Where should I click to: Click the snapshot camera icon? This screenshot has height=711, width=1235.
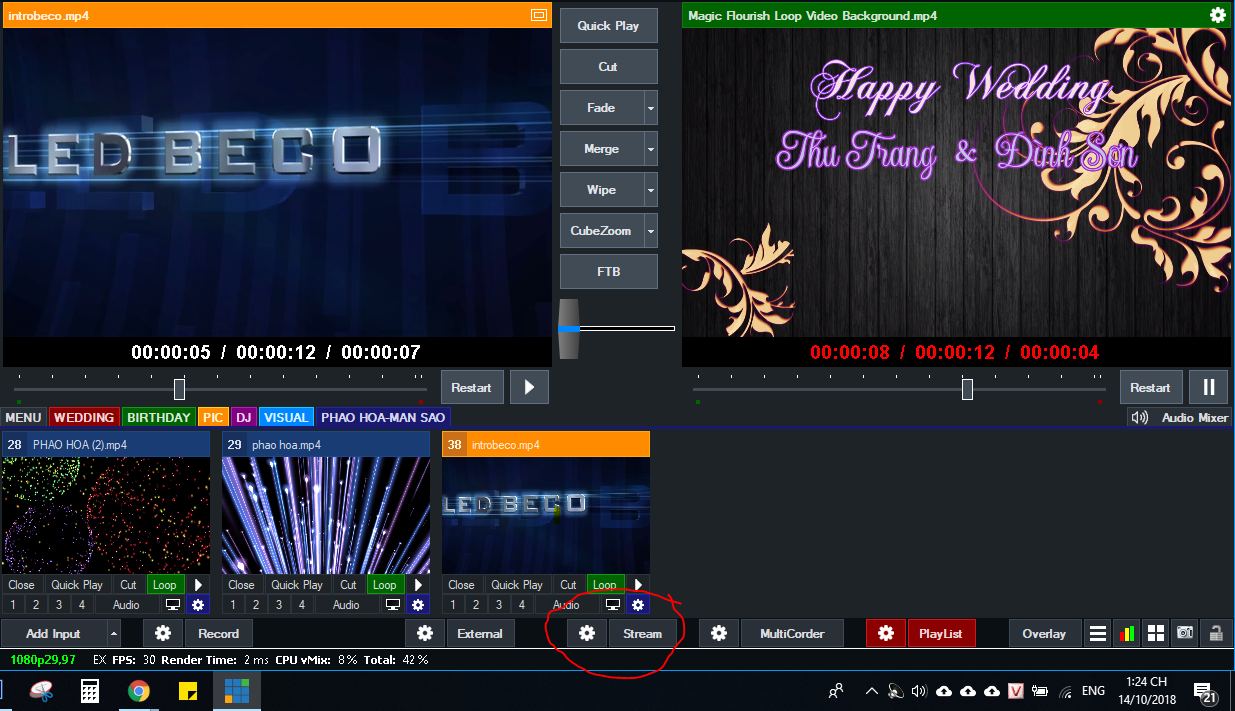tap(1185, 633)
